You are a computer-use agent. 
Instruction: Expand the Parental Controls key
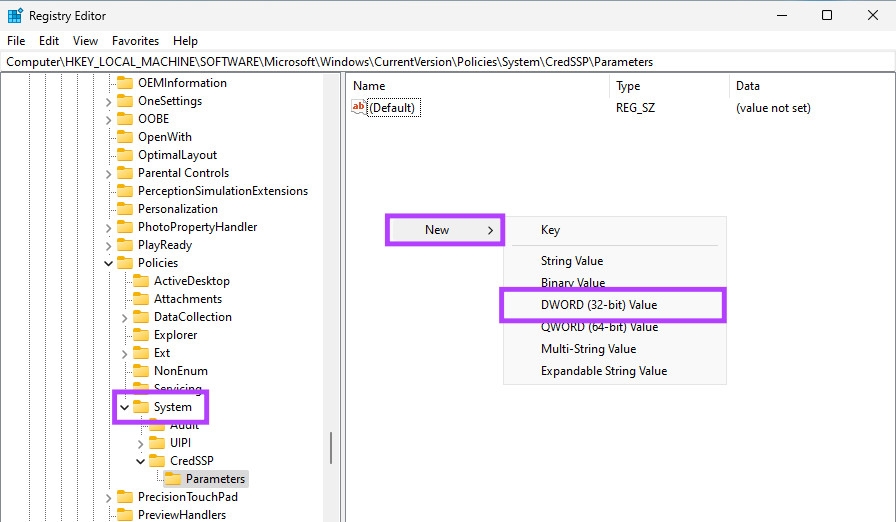[x=109, y=174]
